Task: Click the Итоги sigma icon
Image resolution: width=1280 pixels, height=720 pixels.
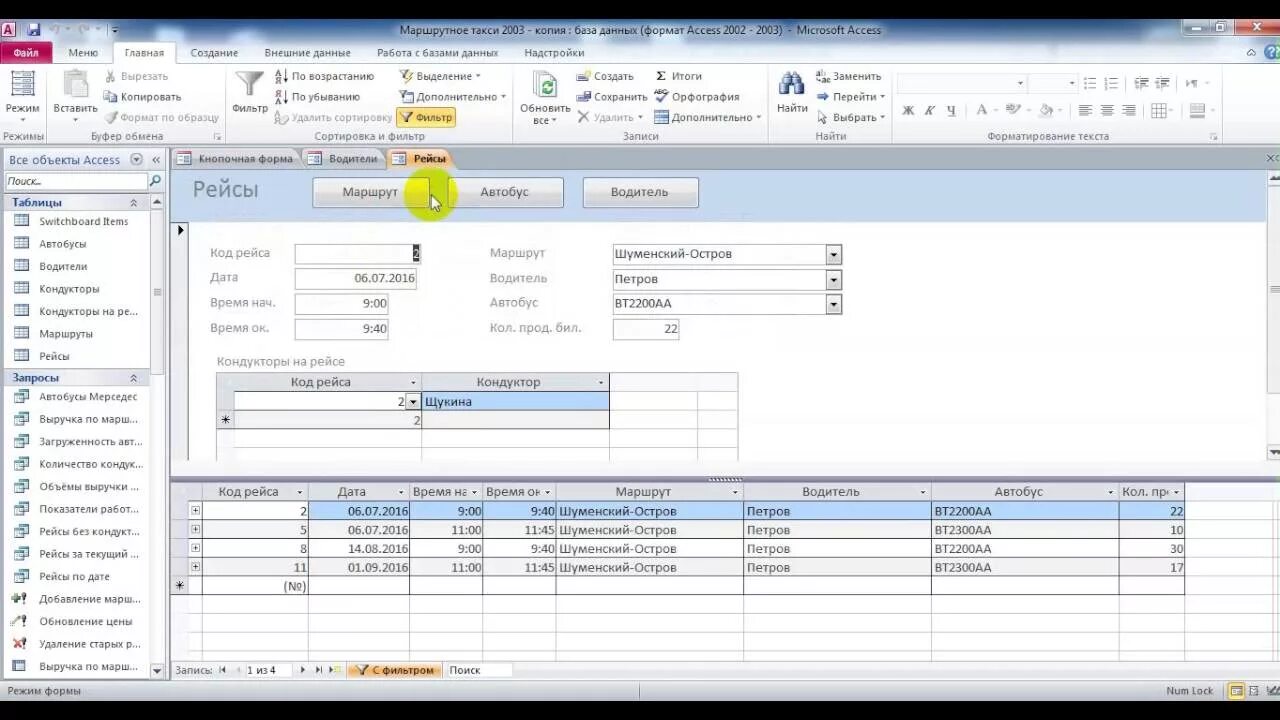Action: [661, 76]
